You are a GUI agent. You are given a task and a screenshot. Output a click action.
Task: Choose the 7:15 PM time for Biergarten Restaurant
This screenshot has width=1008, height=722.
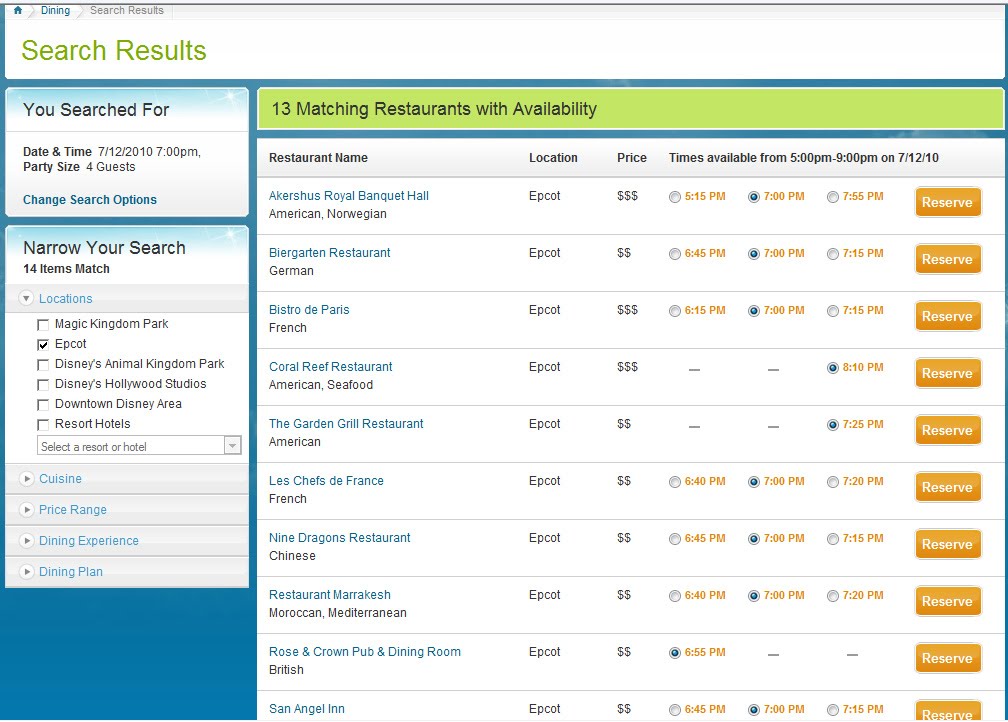831,253
